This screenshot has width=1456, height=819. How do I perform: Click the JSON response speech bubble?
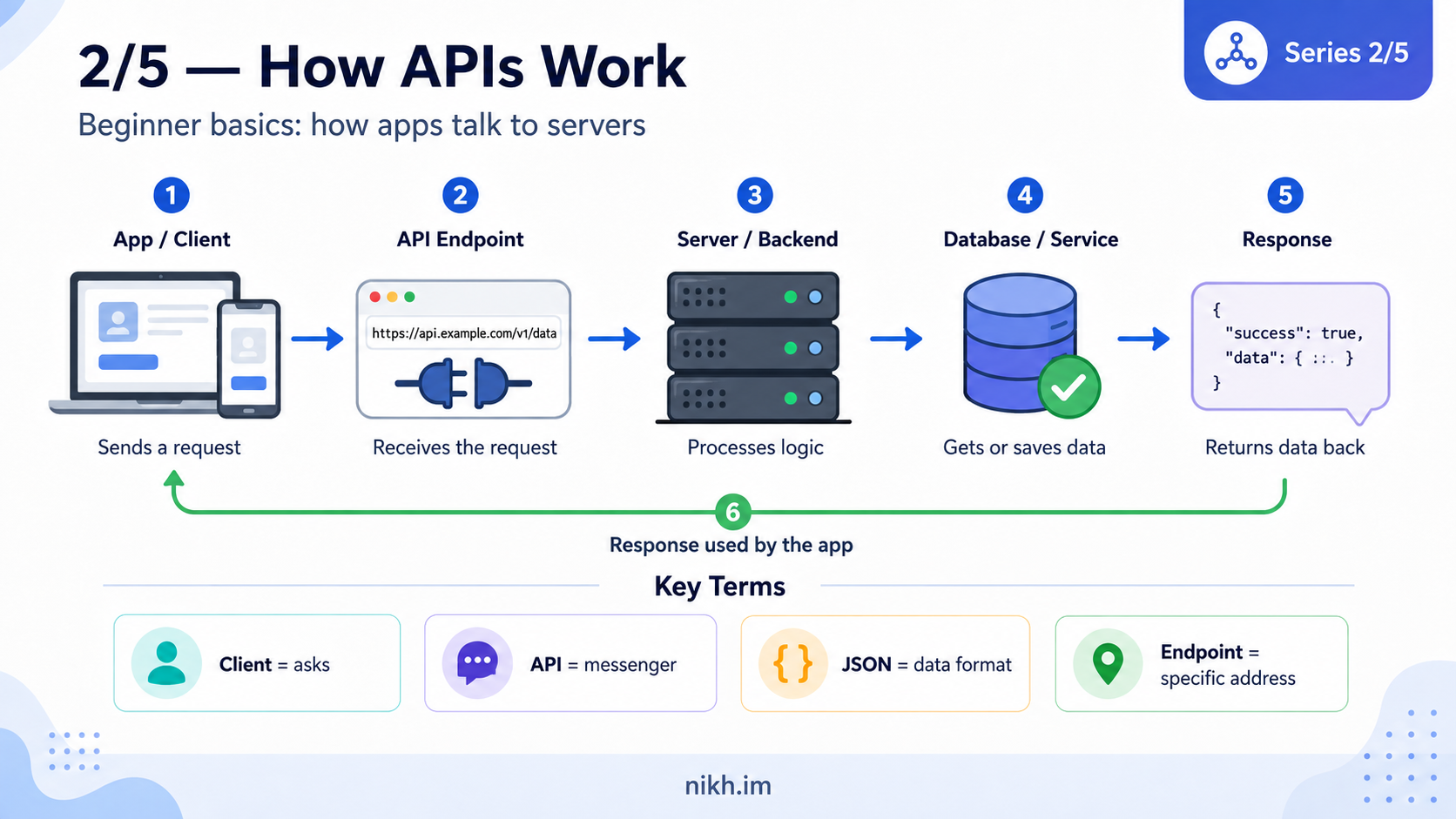pyautogui.click(x=1290, y=352)
